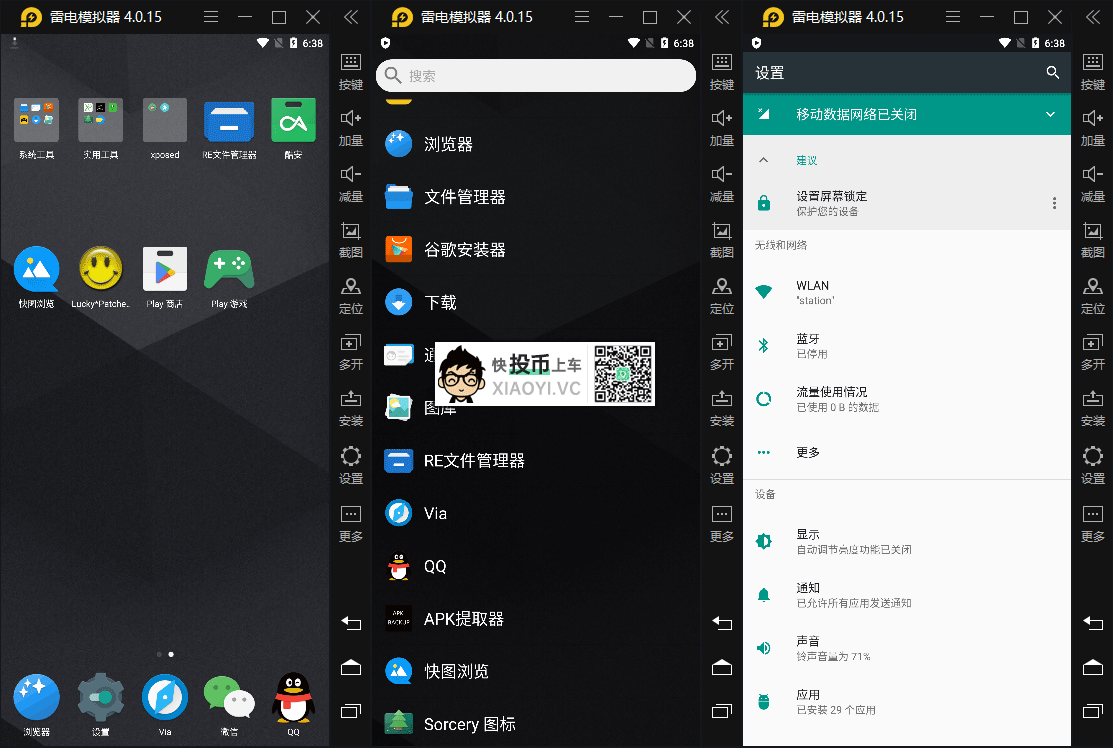Click 减量 volume down in middle emulator sidebar
The width and height of the screenshot is (1113, 748).
point(722,184)
